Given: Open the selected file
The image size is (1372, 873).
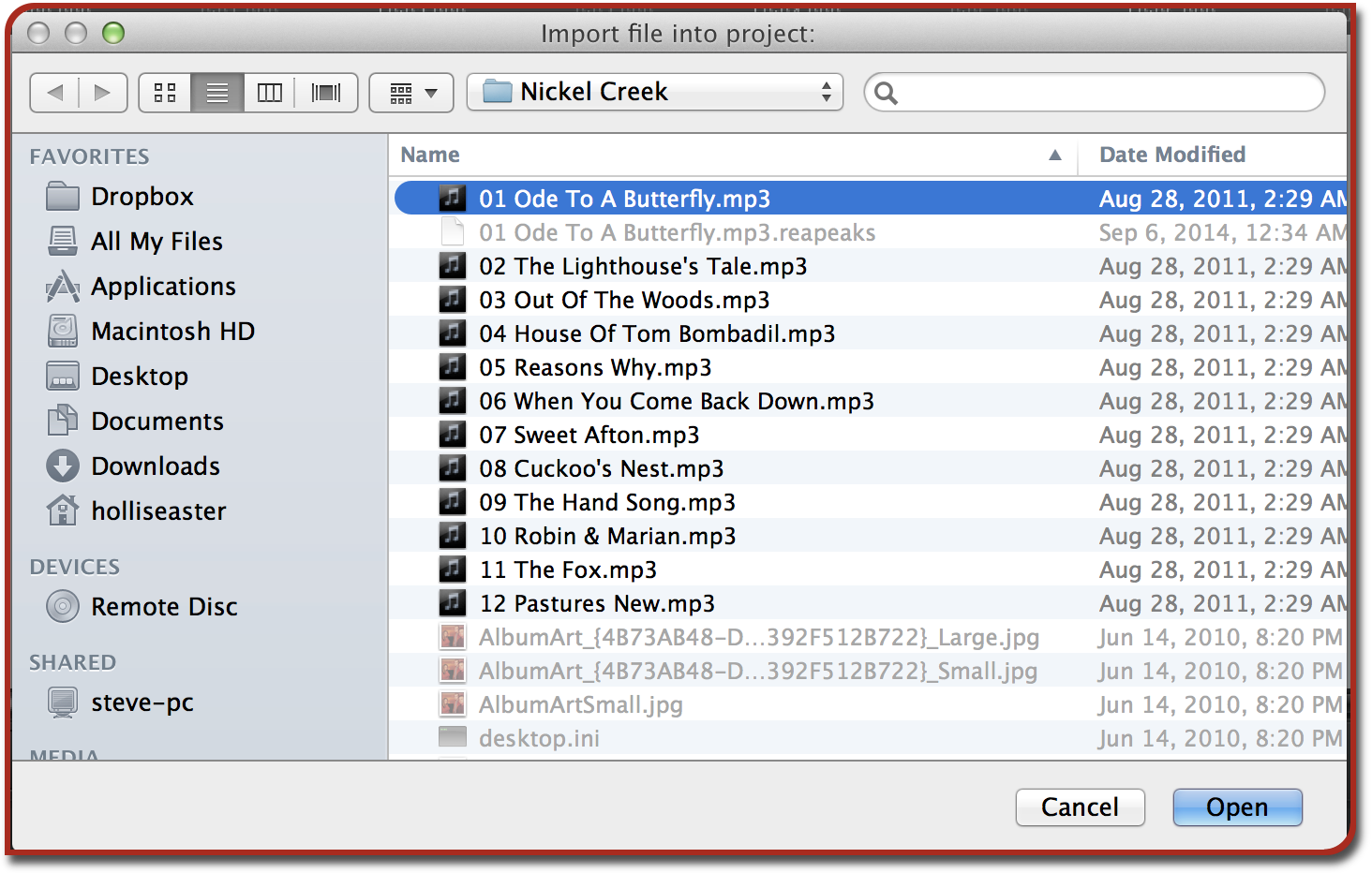Looking at the screenshot, I should click(1237, 807).
